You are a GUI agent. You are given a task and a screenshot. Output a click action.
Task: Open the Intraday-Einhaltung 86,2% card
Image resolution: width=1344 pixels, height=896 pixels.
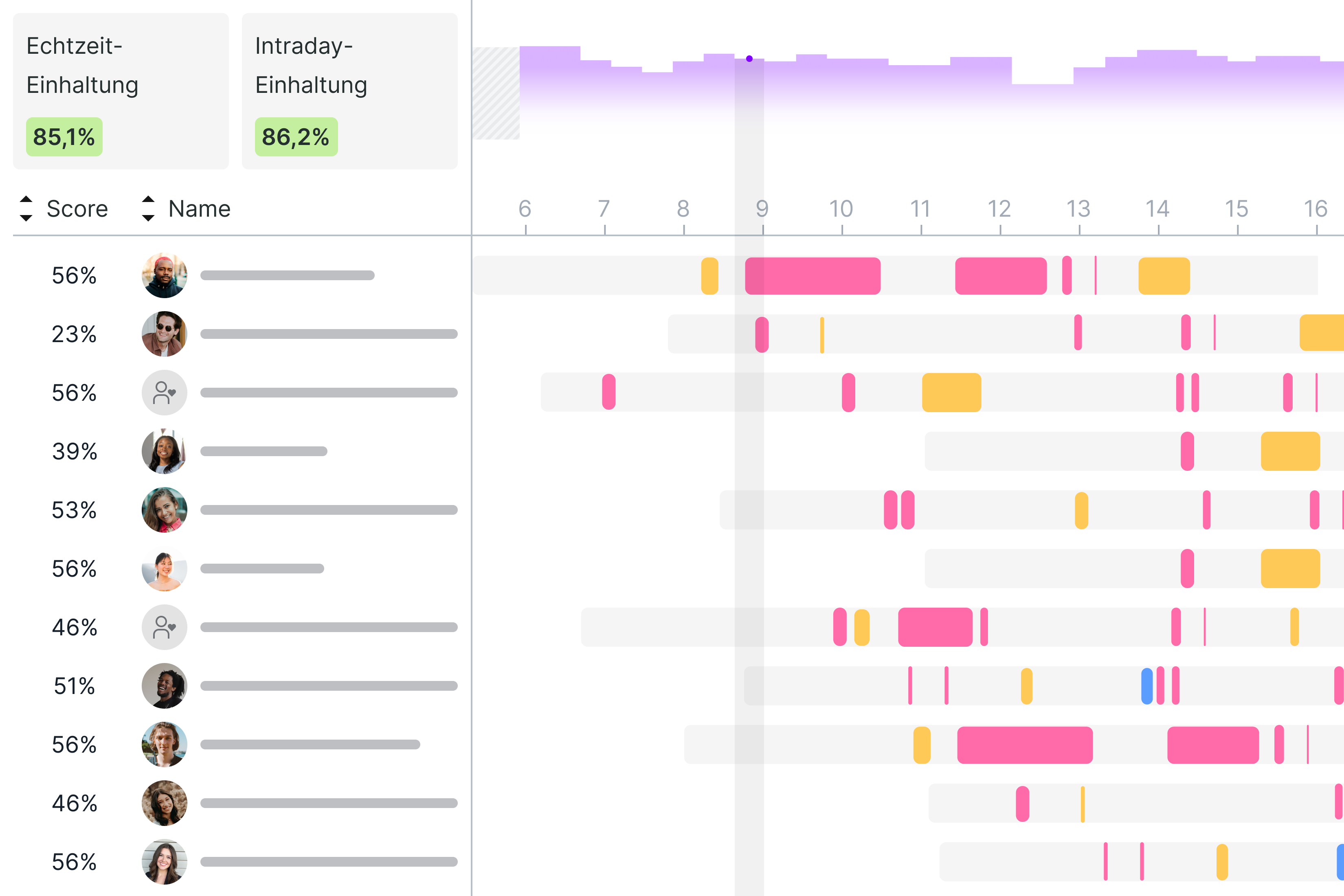click(349, 91)
